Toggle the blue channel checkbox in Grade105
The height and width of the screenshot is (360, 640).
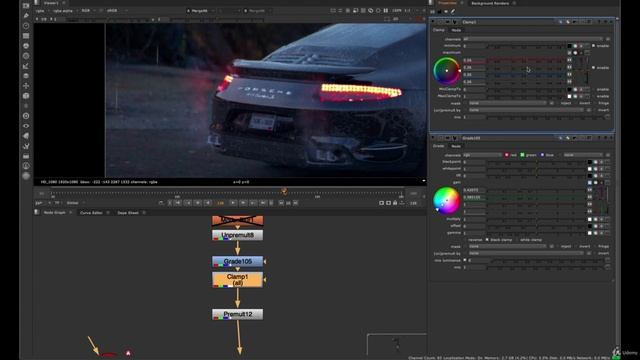tap(542, 155)
